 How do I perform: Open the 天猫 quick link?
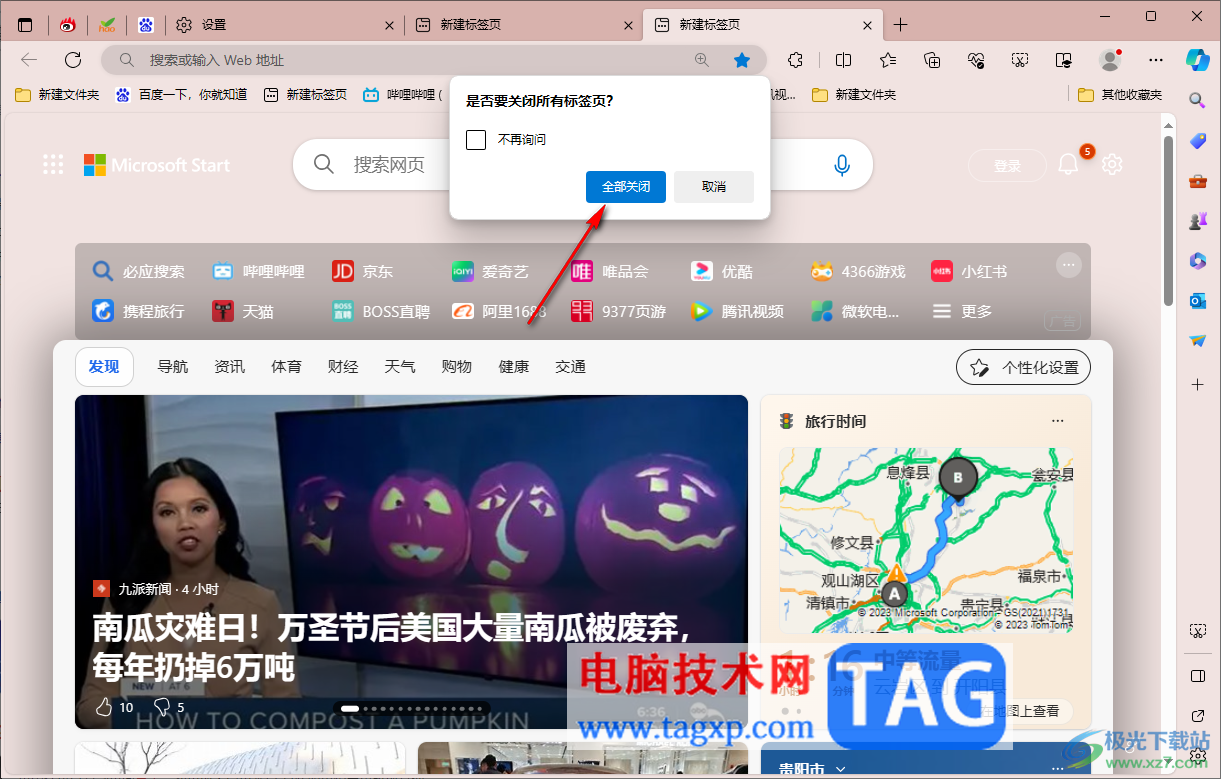pos(244,311)
